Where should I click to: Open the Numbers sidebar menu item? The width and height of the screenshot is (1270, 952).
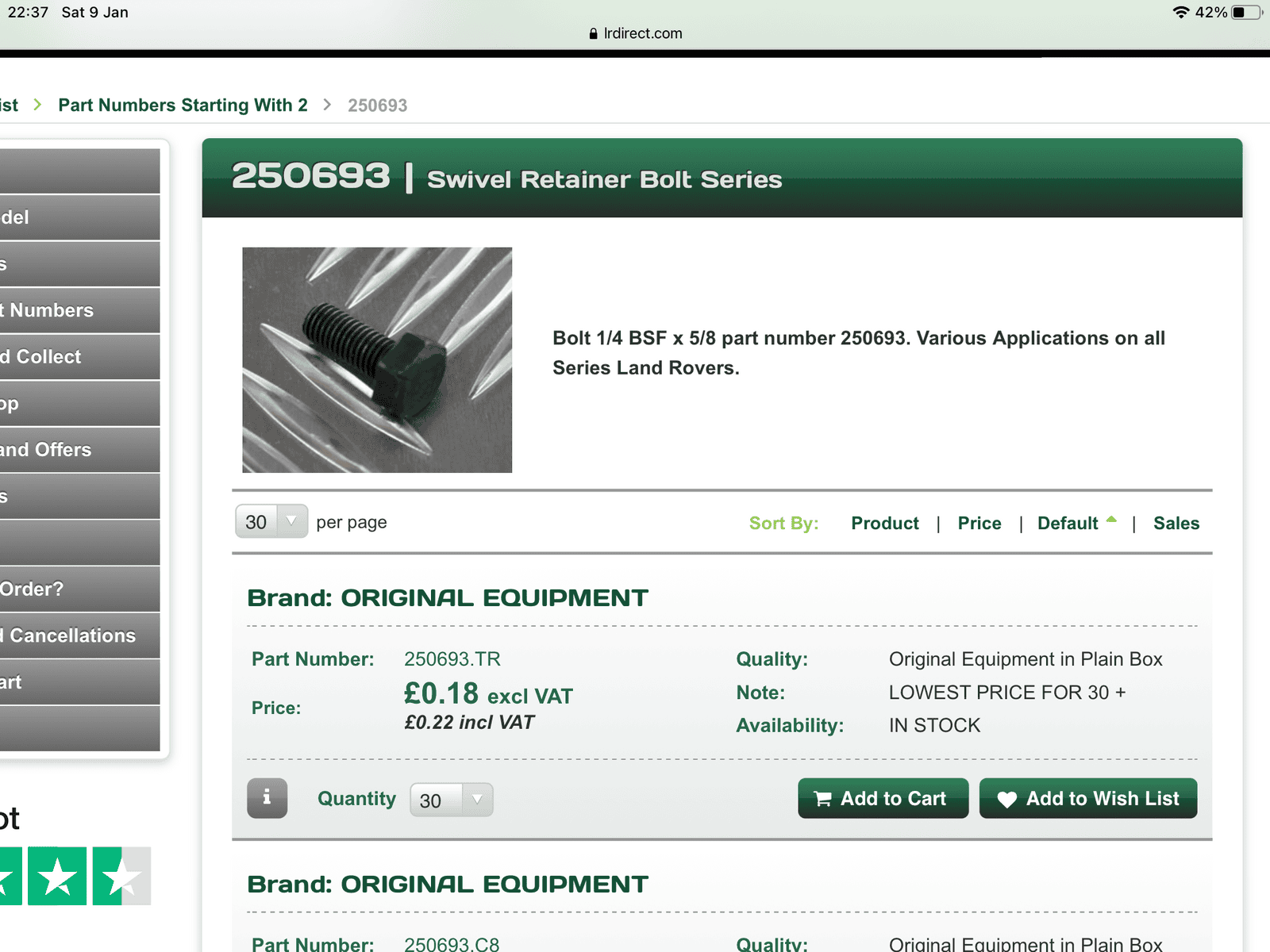click(x=79, y=310)
